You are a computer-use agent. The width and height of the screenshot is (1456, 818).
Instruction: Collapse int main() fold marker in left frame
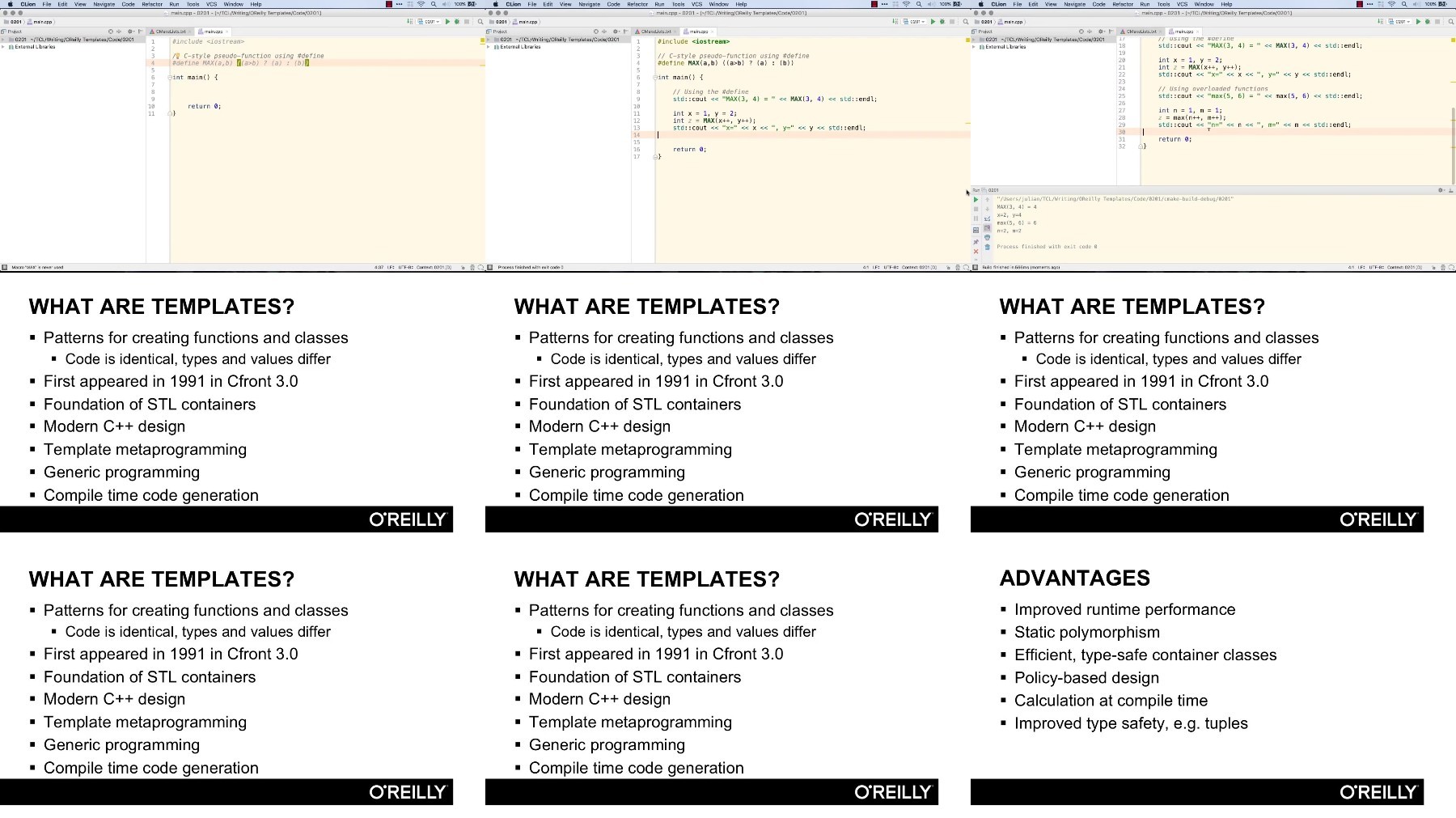[171, 77]
